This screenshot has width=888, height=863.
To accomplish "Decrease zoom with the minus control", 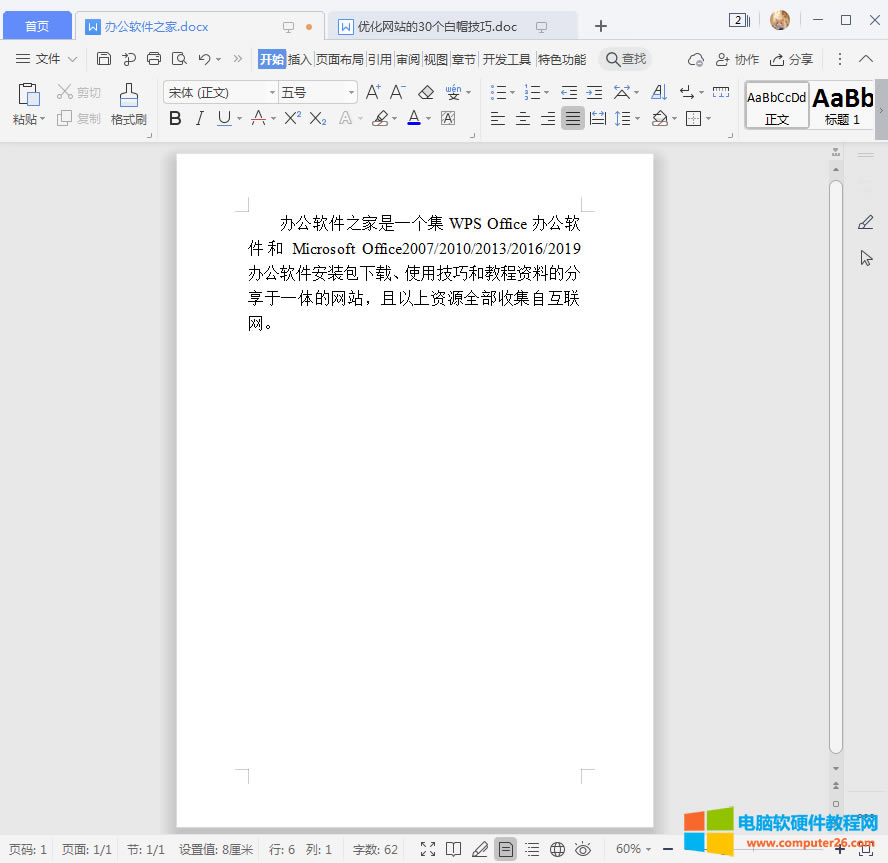I will [x=668, y=848].
